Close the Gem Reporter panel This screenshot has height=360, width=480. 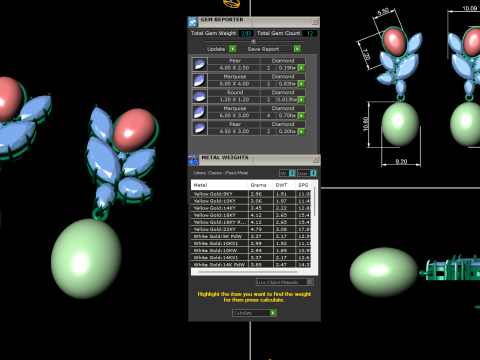coord(315,22)
